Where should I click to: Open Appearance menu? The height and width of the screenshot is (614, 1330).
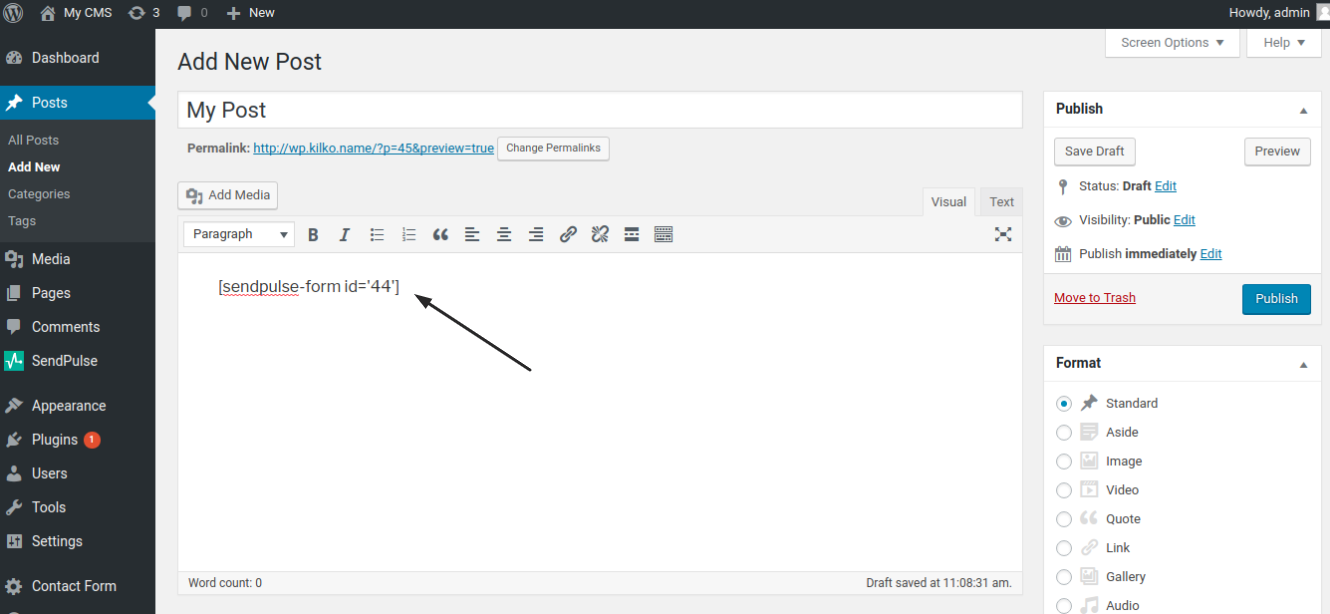tap(77, 406)
